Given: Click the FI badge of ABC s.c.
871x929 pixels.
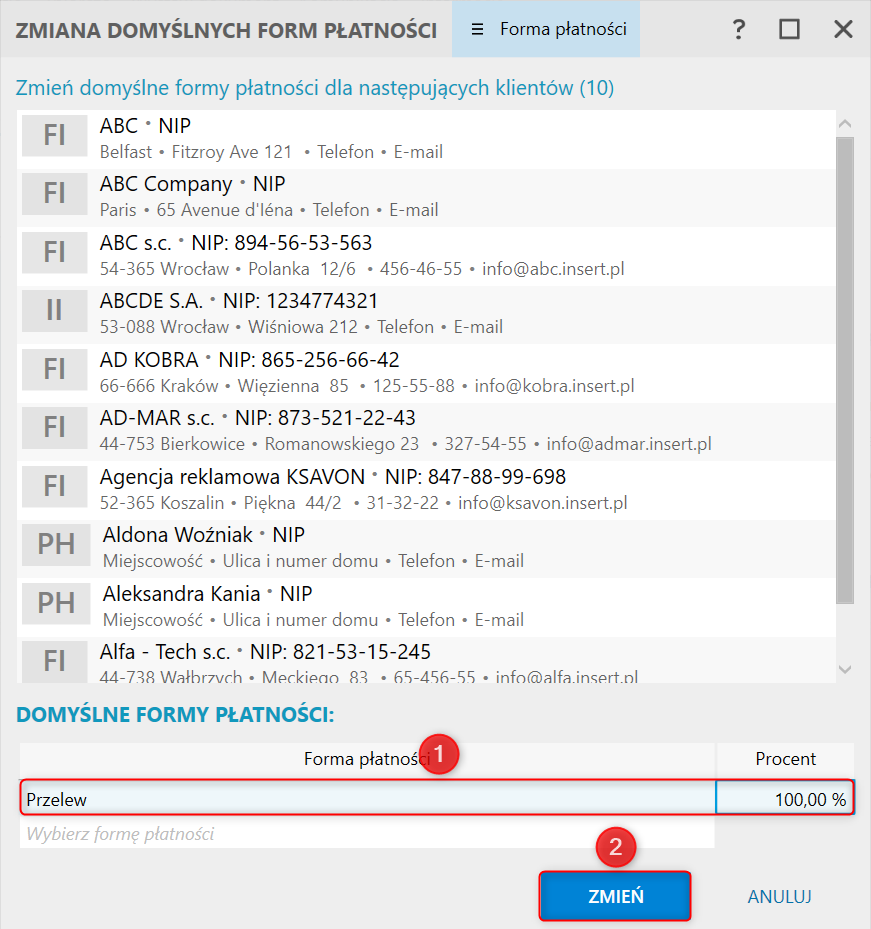Looking at the screenshot, I should [55, 252].
